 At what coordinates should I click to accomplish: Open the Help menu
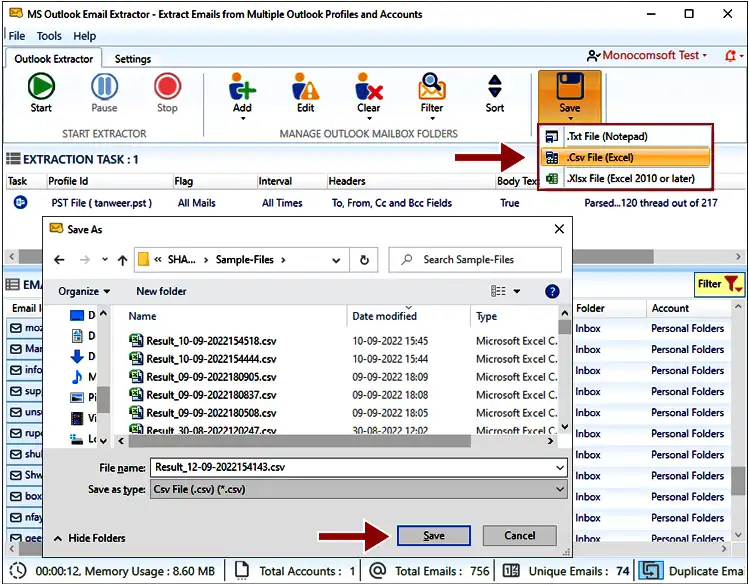pos(85,36)
